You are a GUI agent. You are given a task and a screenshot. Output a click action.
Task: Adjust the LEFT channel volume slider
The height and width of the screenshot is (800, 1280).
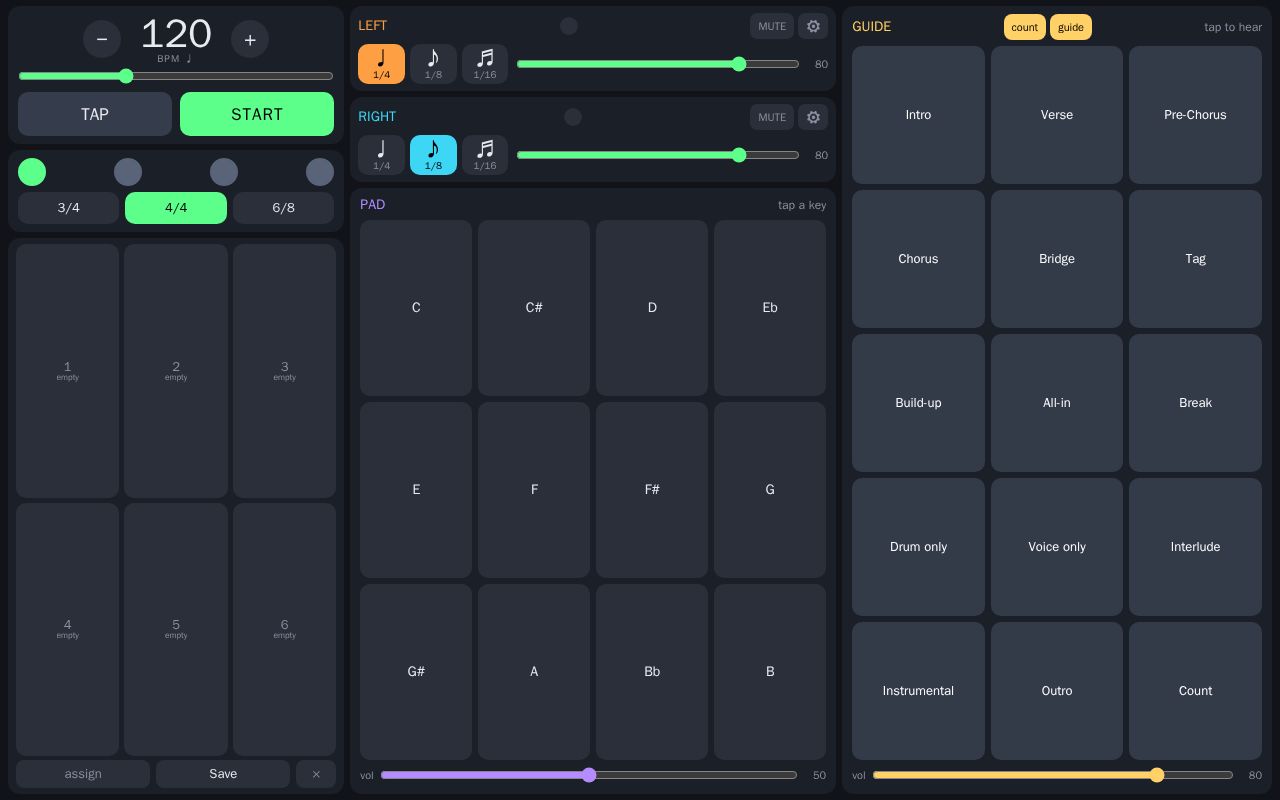(658, 64)
